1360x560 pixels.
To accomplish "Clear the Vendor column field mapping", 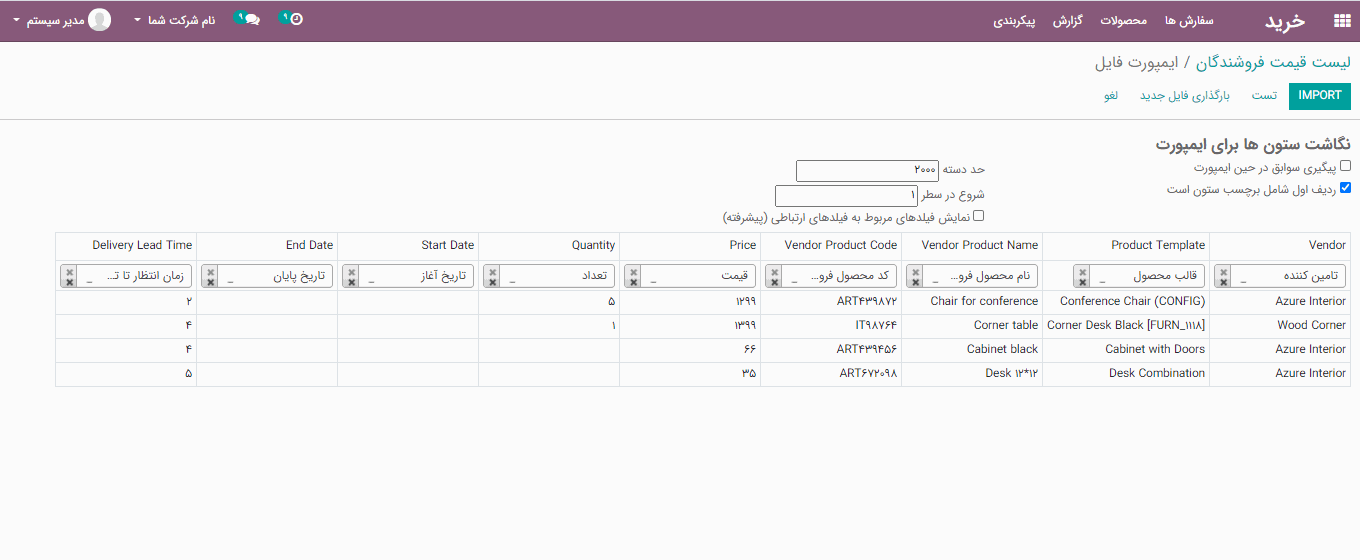I will (1224, 276).
